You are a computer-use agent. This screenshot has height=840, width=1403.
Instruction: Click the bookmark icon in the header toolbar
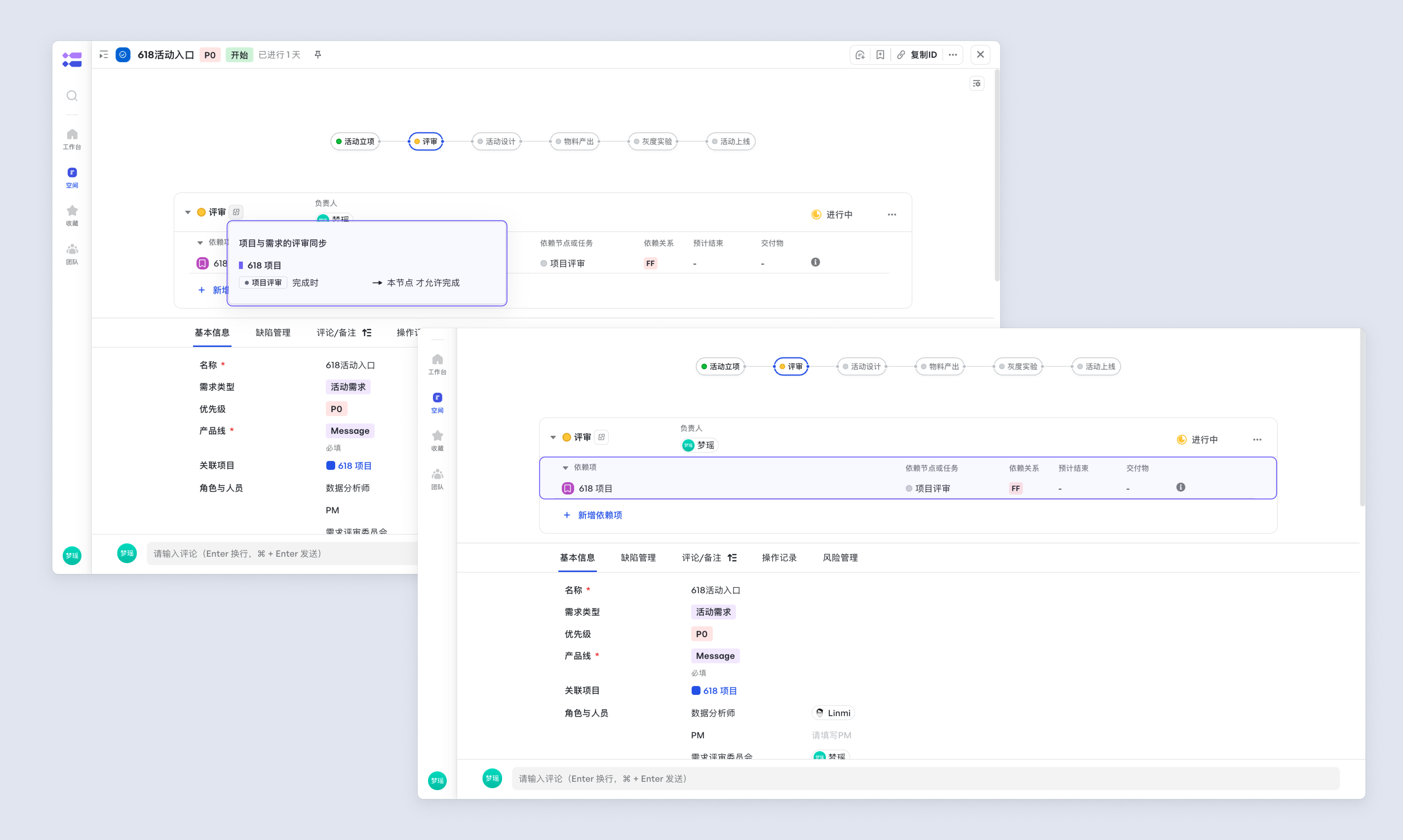tap(880, 55)
